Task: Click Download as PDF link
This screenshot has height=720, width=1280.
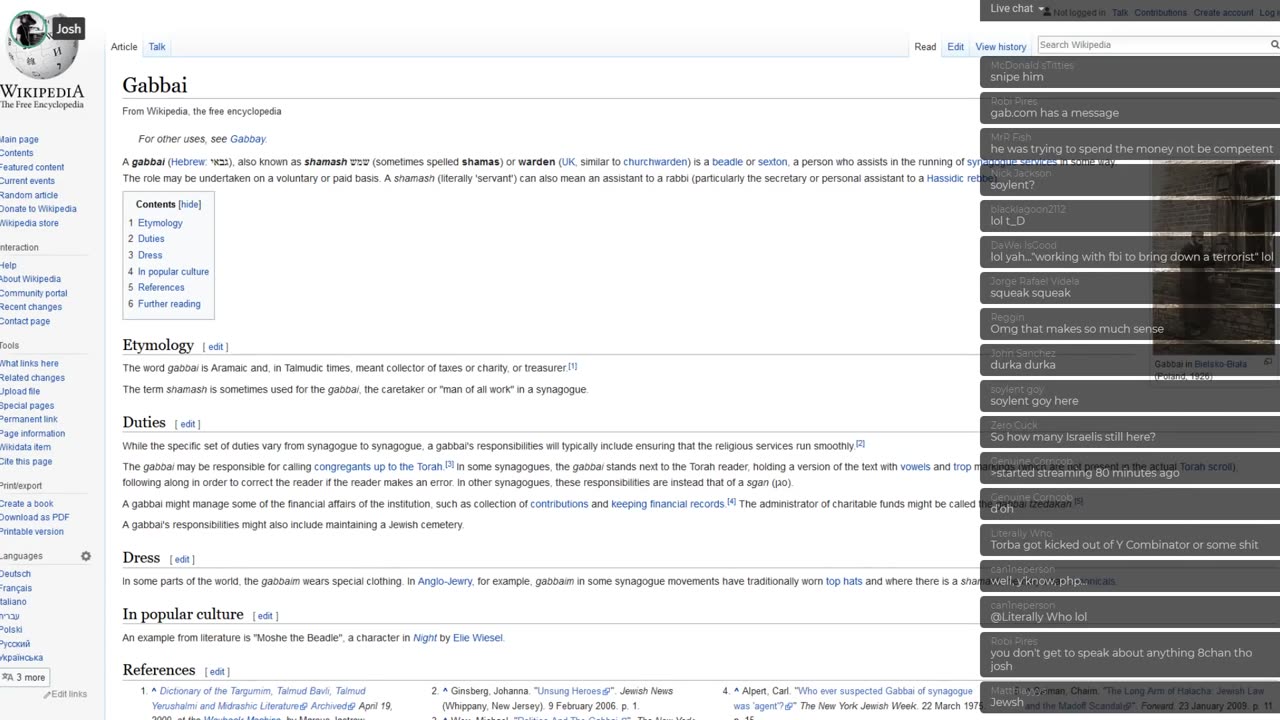Action: click(x=35, y=518)
